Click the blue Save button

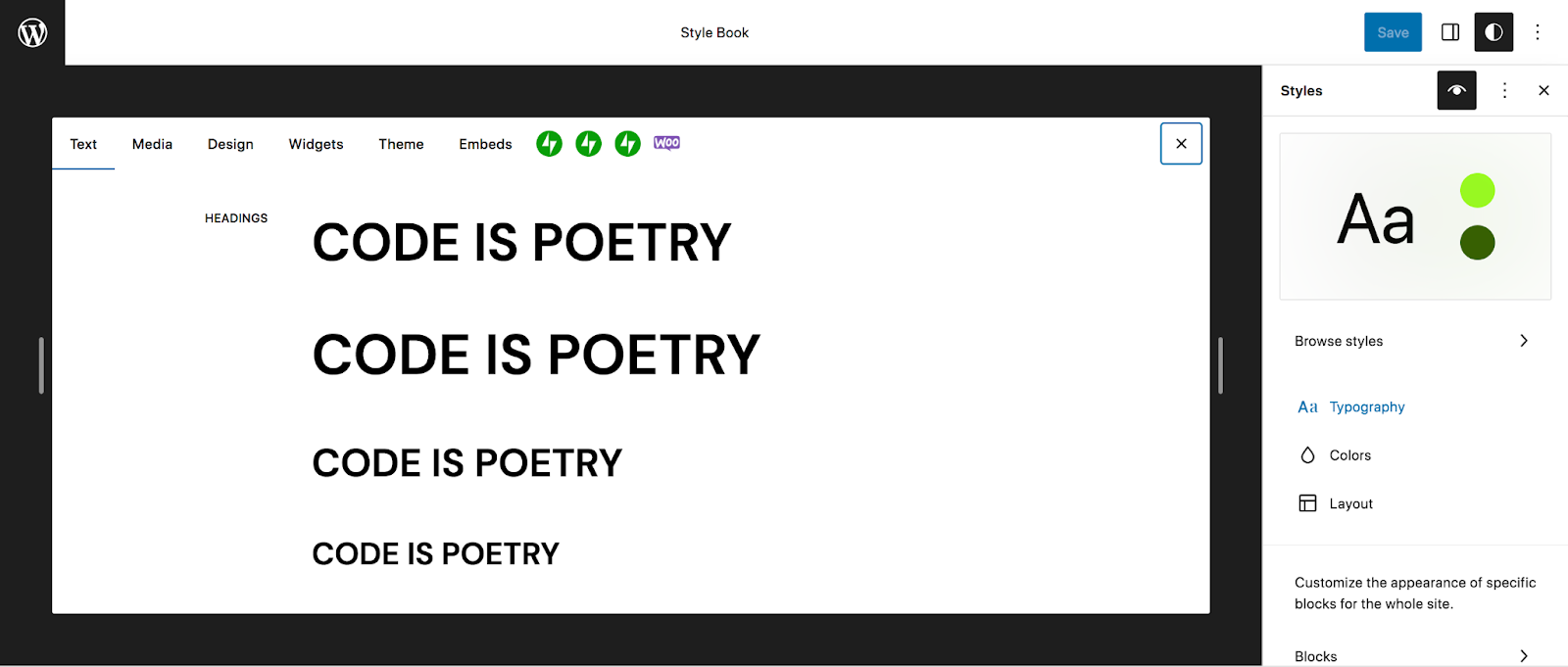click(1392, 32)
